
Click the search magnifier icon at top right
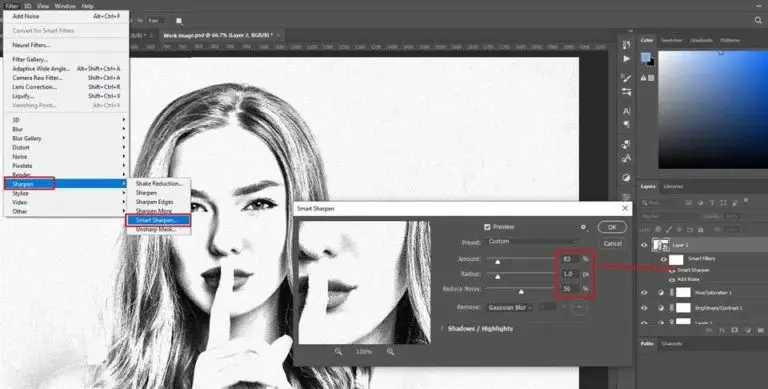click(758, 20)
